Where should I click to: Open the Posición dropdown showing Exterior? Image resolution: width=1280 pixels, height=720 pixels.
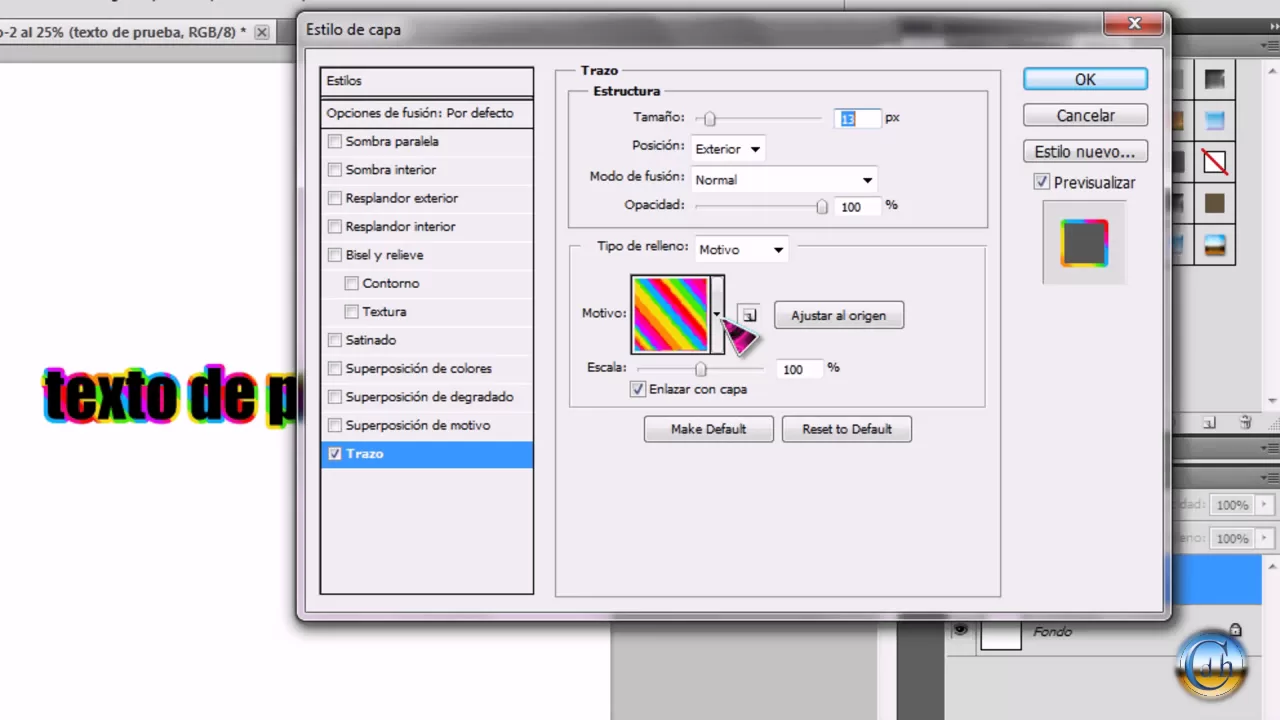point(728,149)
